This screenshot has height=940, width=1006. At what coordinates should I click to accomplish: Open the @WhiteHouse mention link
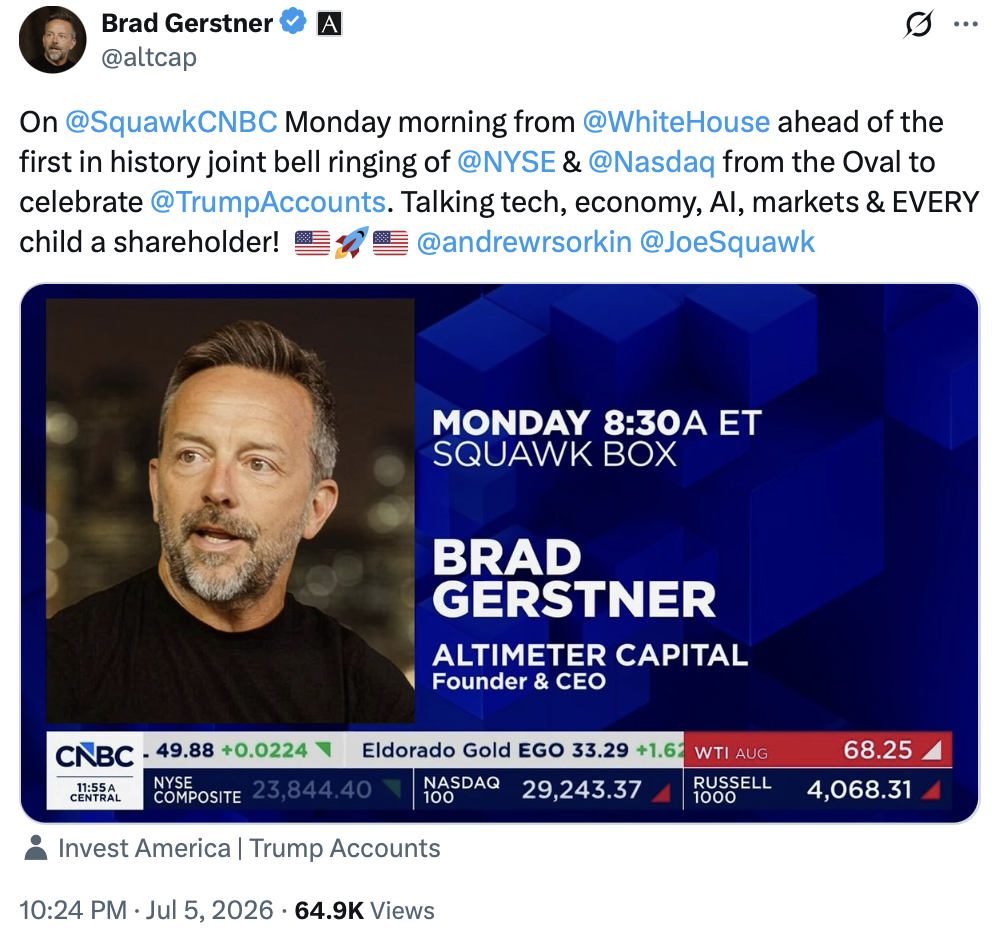(676, 122)
